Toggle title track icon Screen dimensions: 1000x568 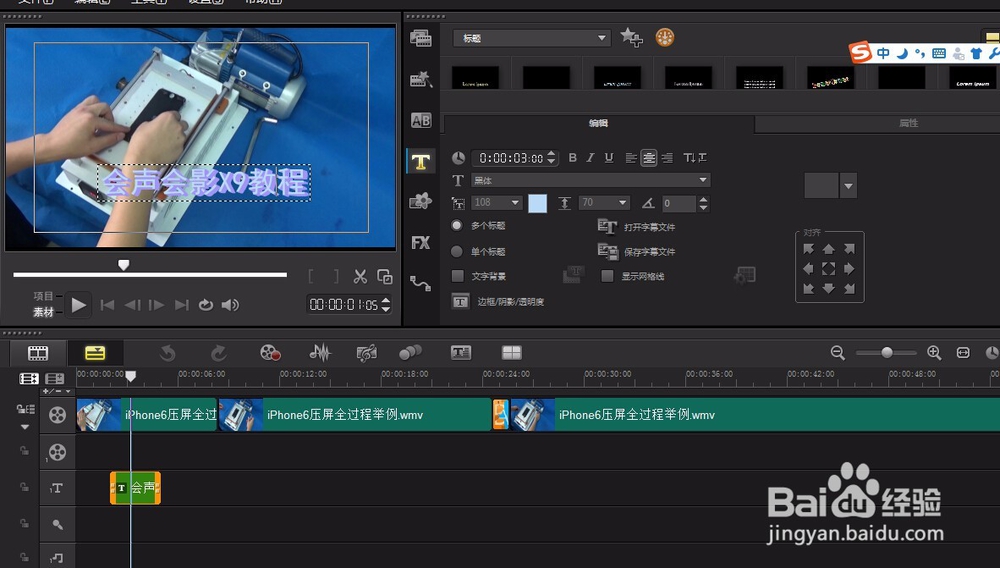coord(56,488)
